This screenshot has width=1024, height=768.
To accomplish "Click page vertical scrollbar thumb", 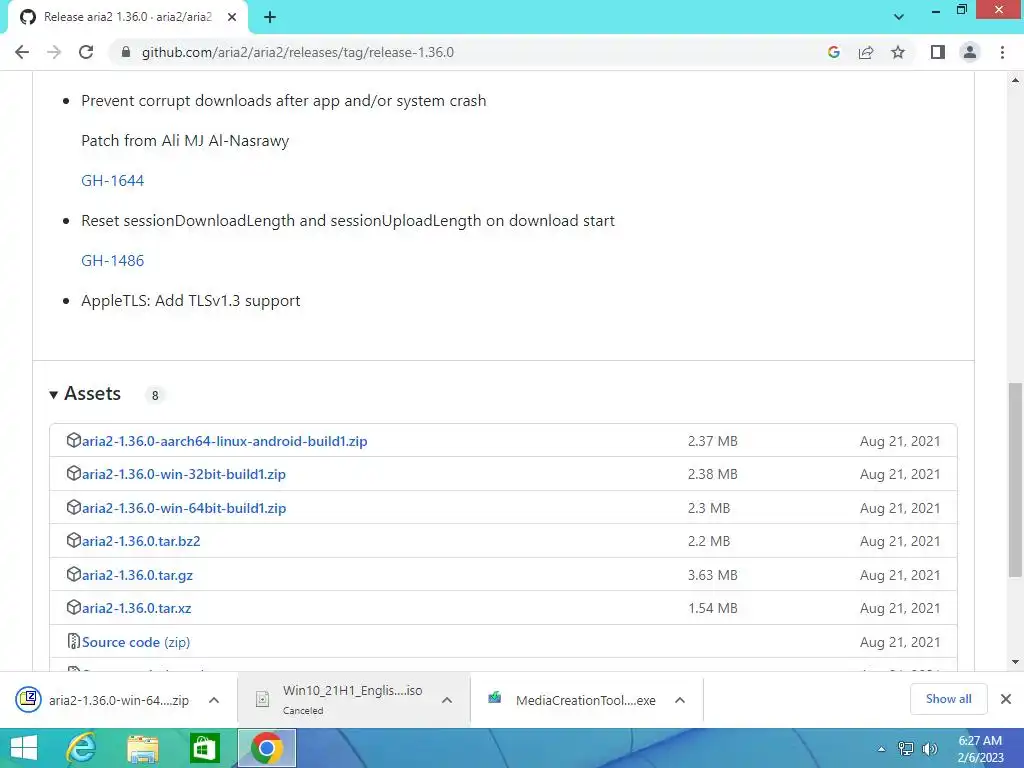I will [1015, 480].
